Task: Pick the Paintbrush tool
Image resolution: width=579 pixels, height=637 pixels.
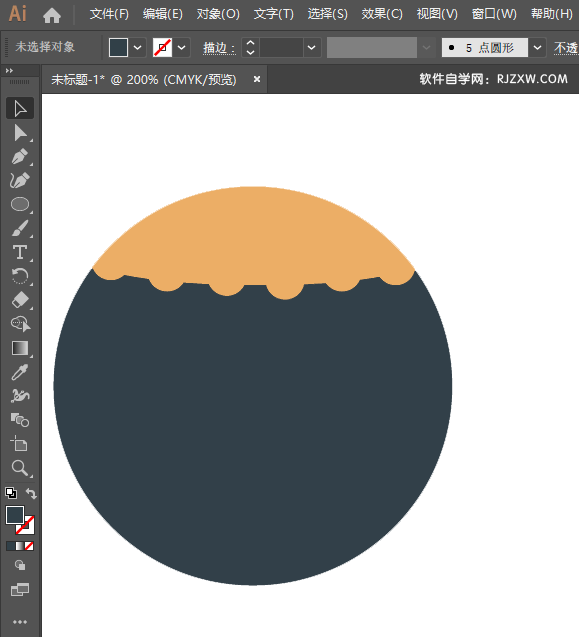Action: [x=20, y=228]
